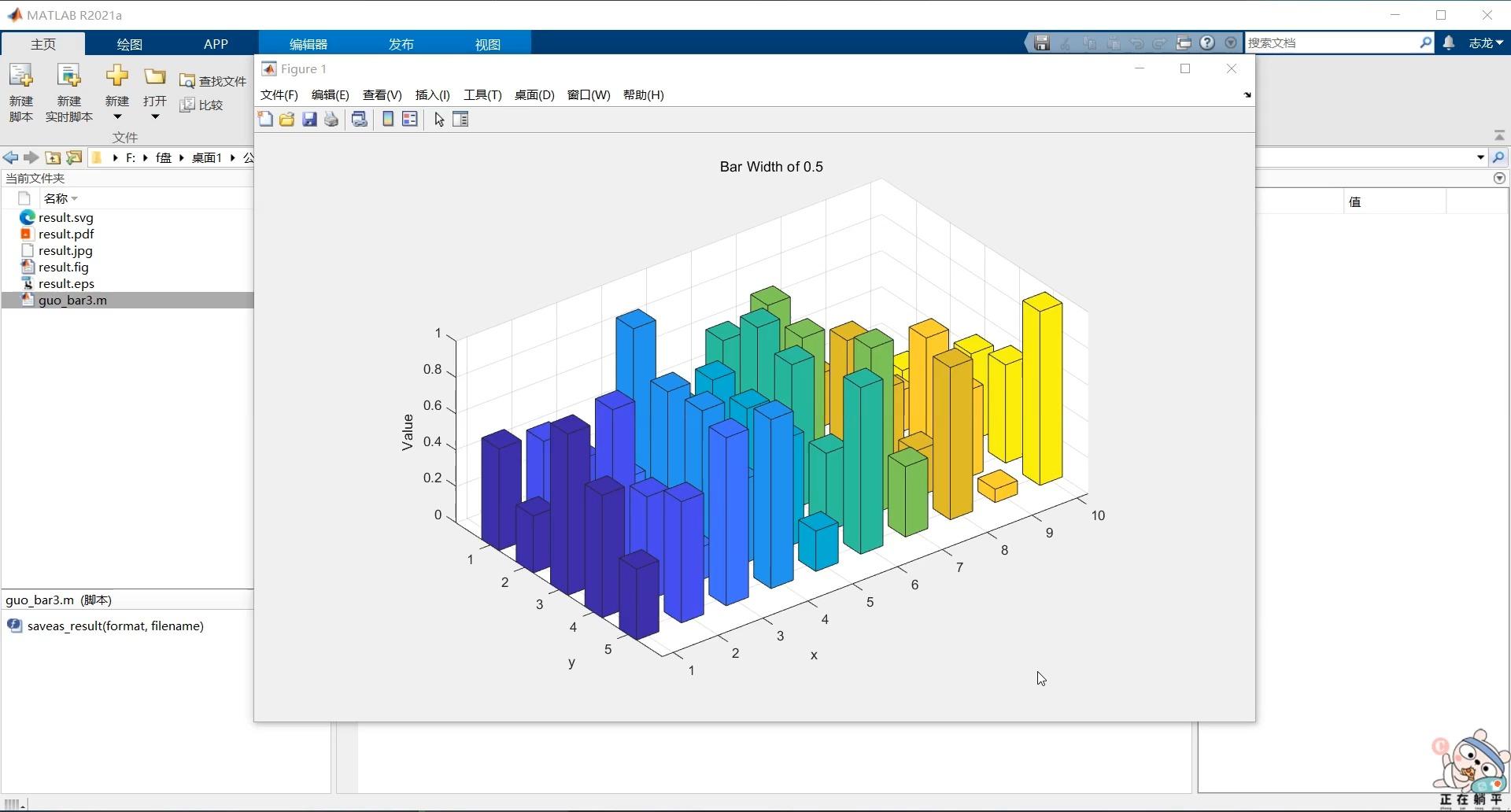Click Print Figure icon in figure toolbar
The height and width of the screenshot is (812, 1511).
[x=331, y=119]
